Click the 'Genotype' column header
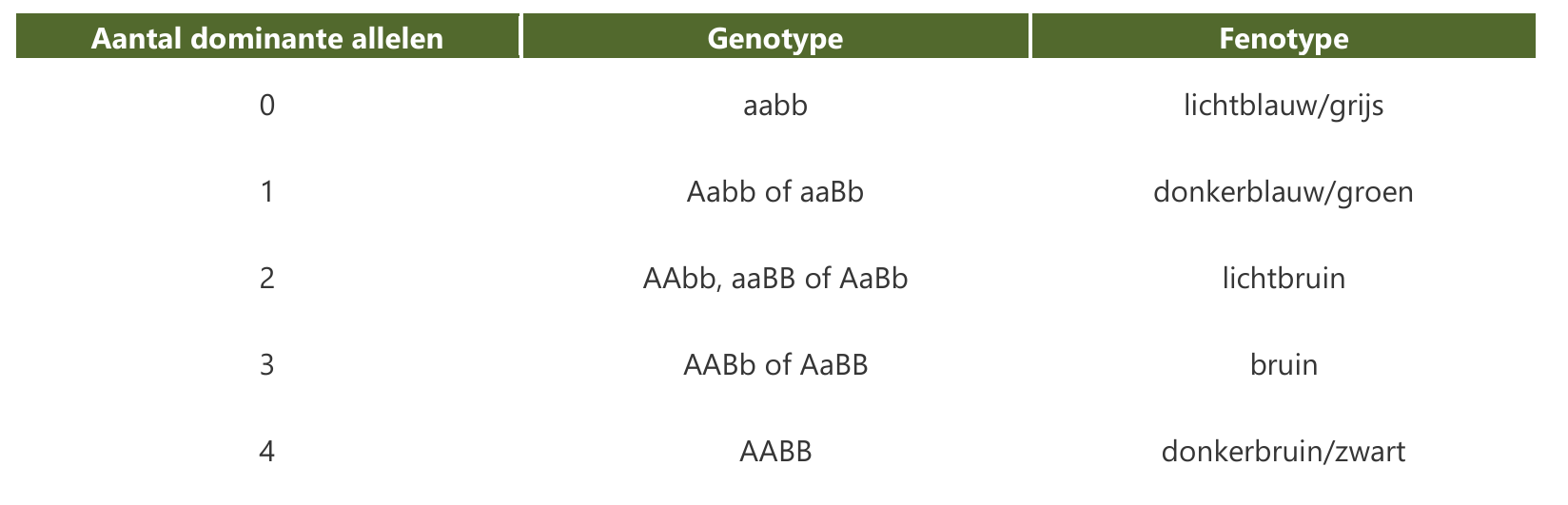1568x505 pixels. pyautogui.click(x=775, y=39)
